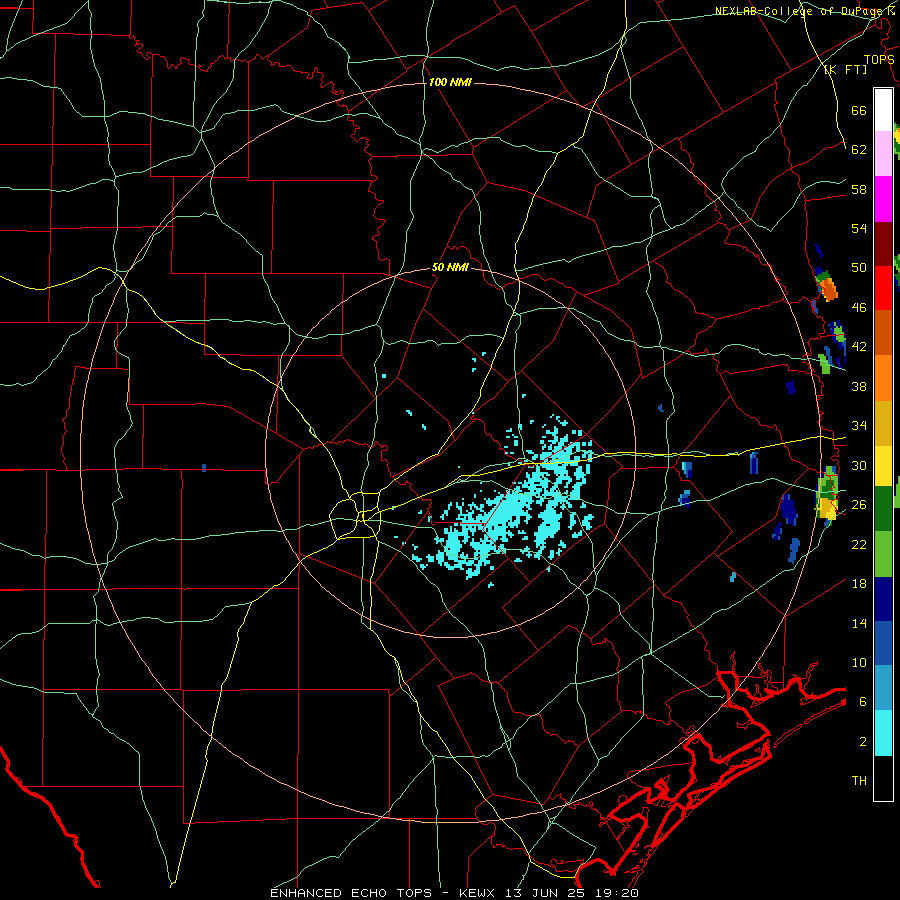Click the 38 legend value
900x900 pixels.
[859, 386]
